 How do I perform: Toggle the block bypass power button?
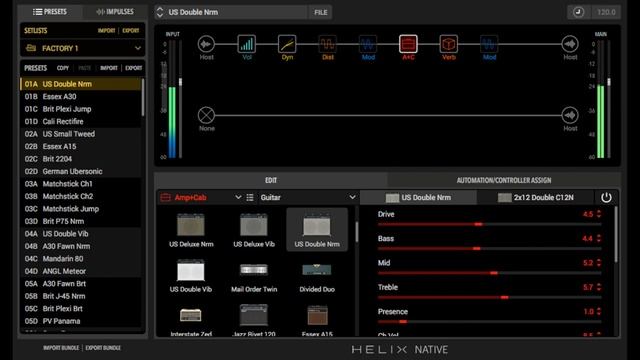(x=606, y=198)
